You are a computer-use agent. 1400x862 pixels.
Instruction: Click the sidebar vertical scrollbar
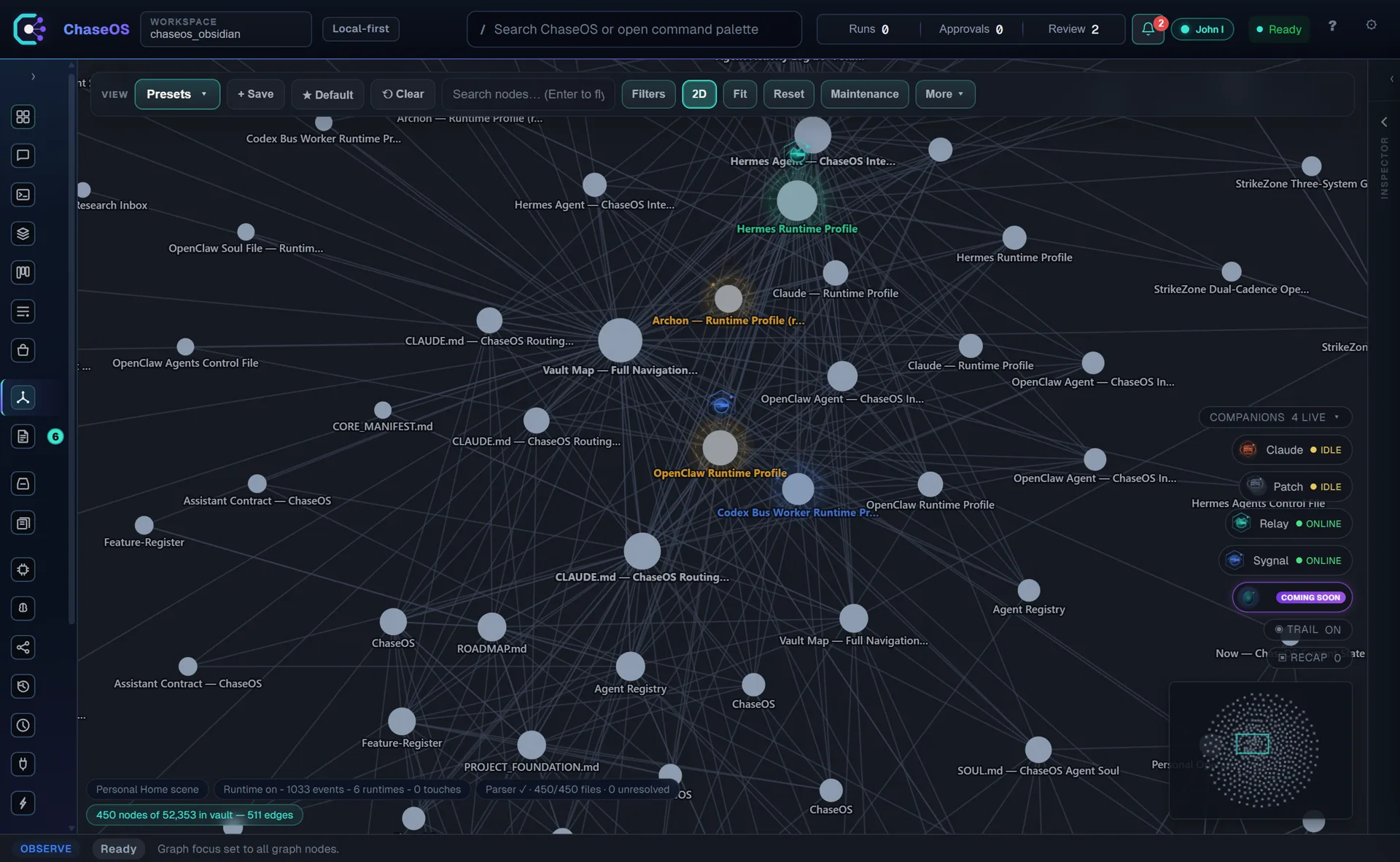click(x=71, y=350)
